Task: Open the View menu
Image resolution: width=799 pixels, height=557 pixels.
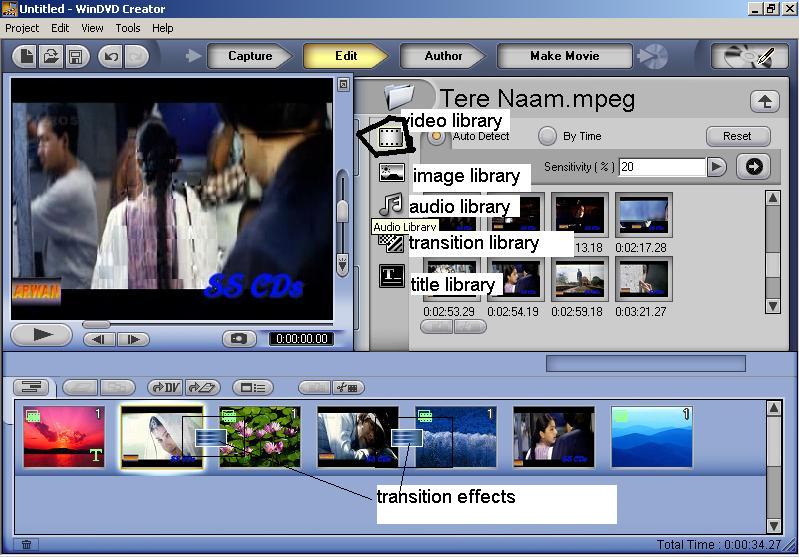Action: (92, 28)
